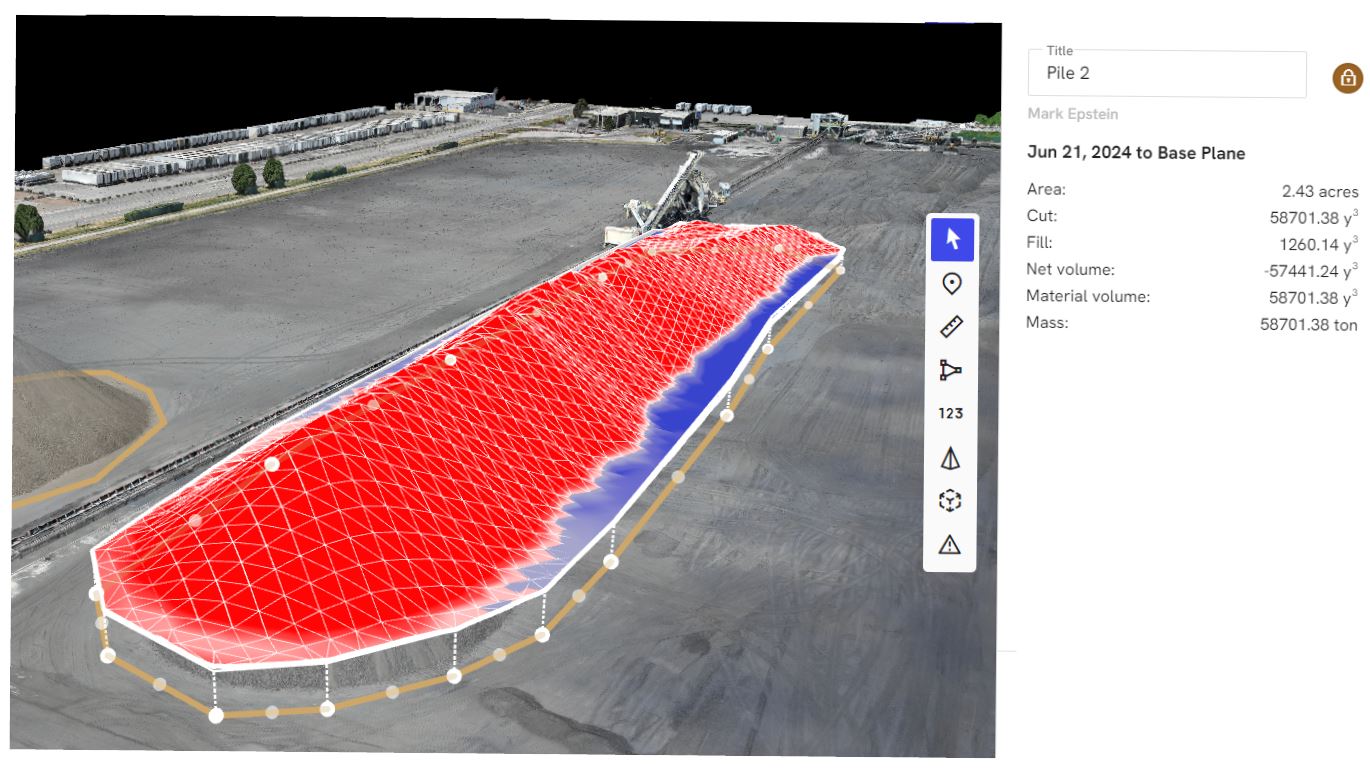Click into the Pile 2 title field

[1166, 74]
